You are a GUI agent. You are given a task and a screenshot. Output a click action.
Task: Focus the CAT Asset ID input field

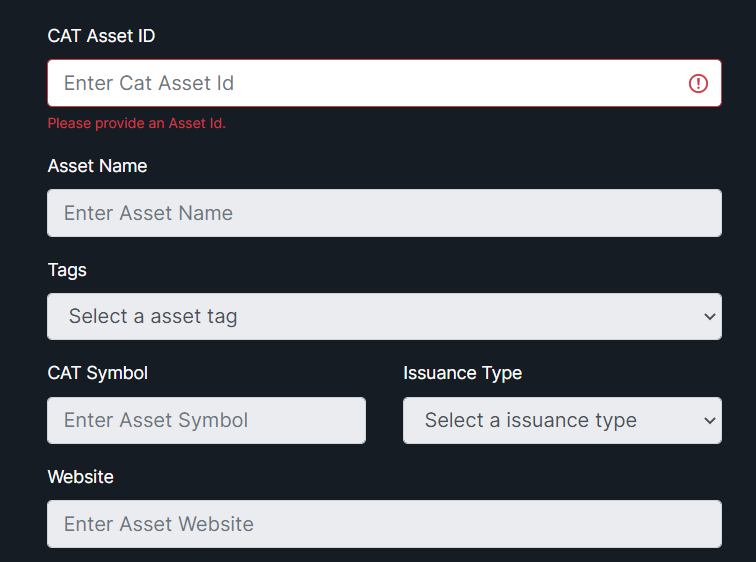[384, 83]
